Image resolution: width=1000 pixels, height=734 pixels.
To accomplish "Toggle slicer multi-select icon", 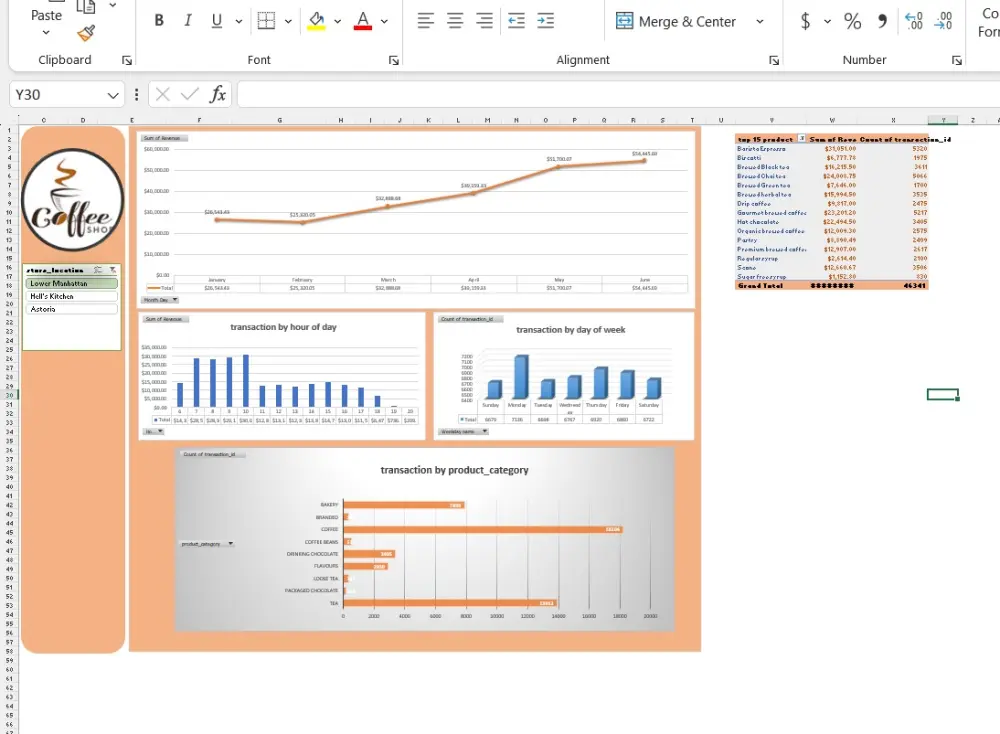I will [98, 270].
